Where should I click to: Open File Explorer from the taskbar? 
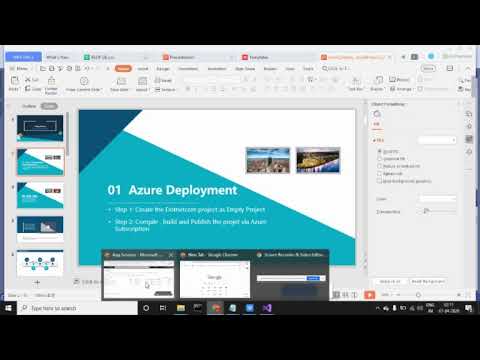(181, 308)
